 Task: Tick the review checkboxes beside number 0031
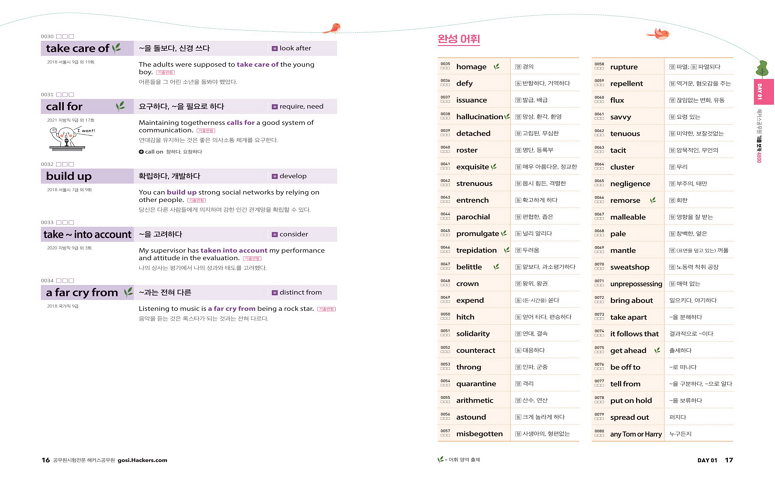coord(65,94)
